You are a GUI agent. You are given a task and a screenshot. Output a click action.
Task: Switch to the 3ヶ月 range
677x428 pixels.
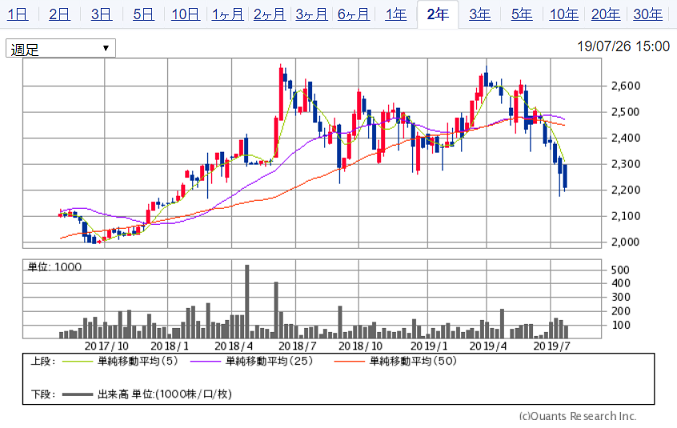pyautogui.click(x=311, y=15)
